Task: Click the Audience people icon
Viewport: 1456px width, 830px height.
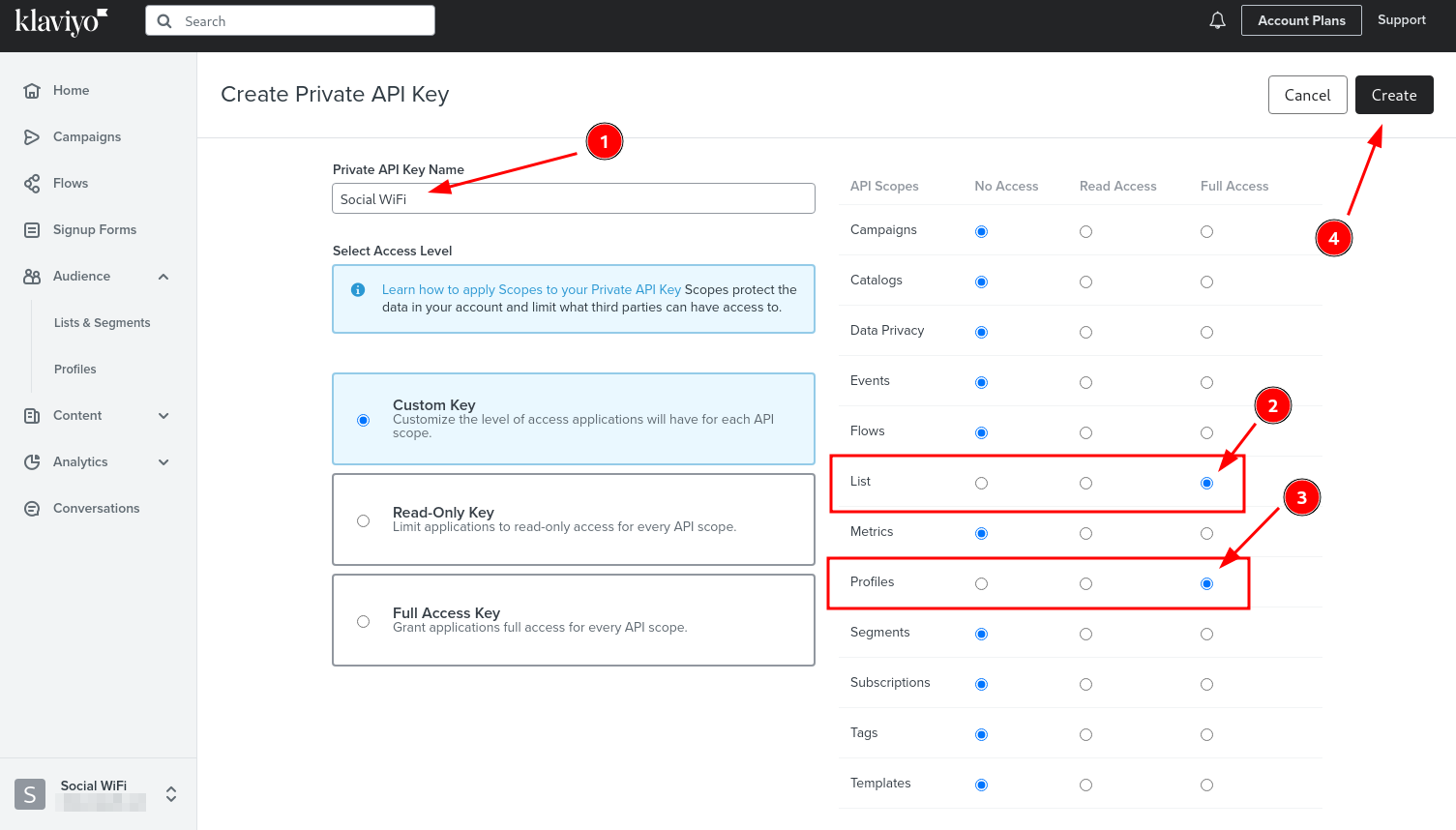Action: tap(32, 276)
